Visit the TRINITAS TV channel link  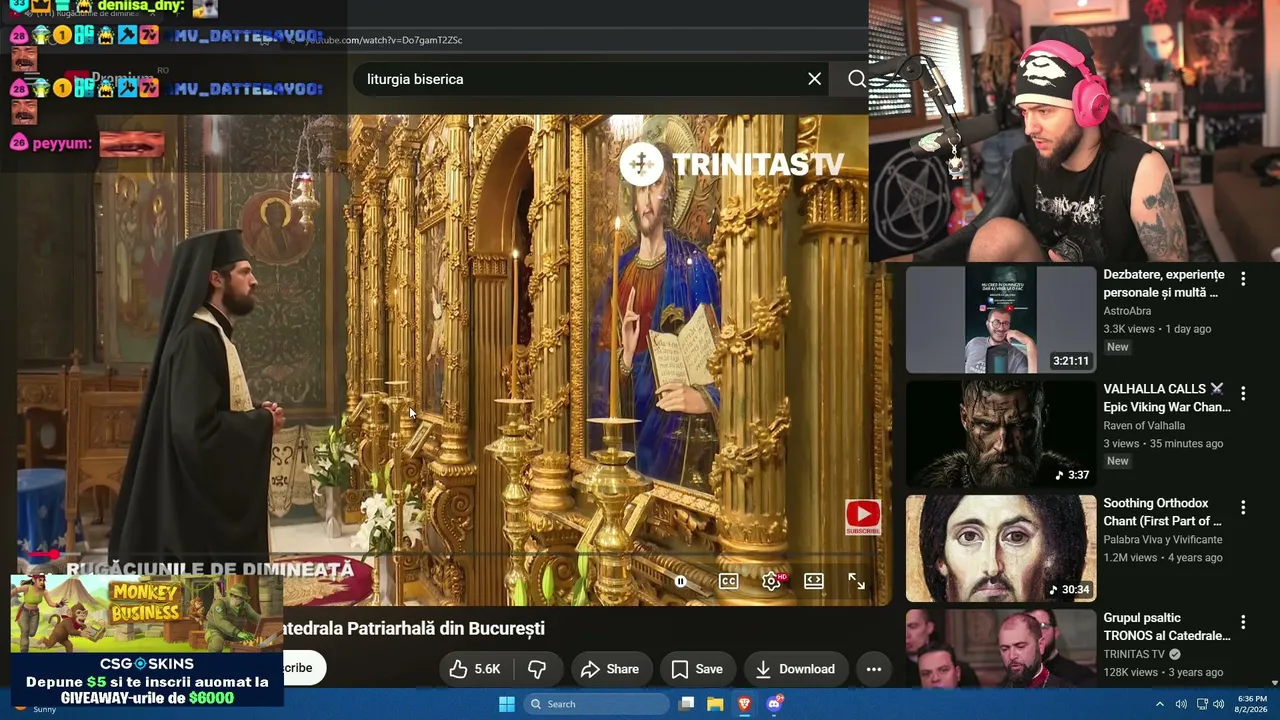[x=1134, y=654]
